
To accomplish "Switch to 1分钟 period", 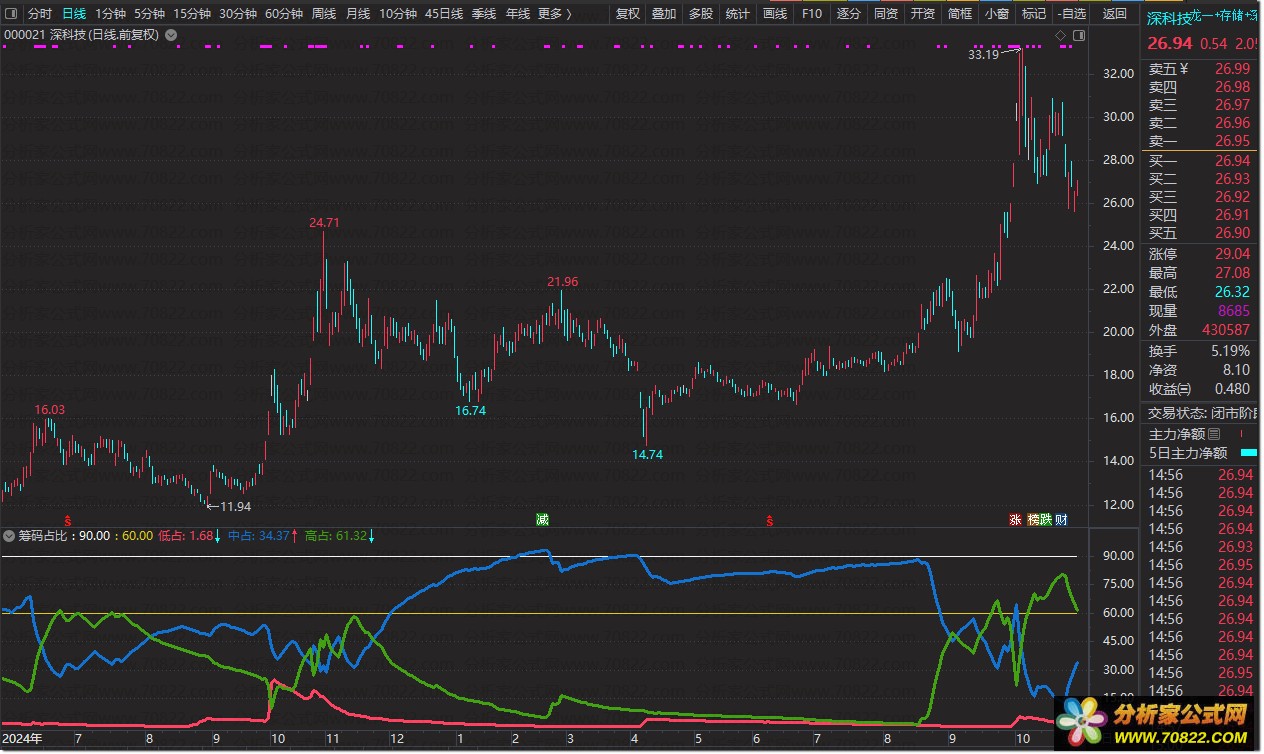I will click(x=110, y=14).
